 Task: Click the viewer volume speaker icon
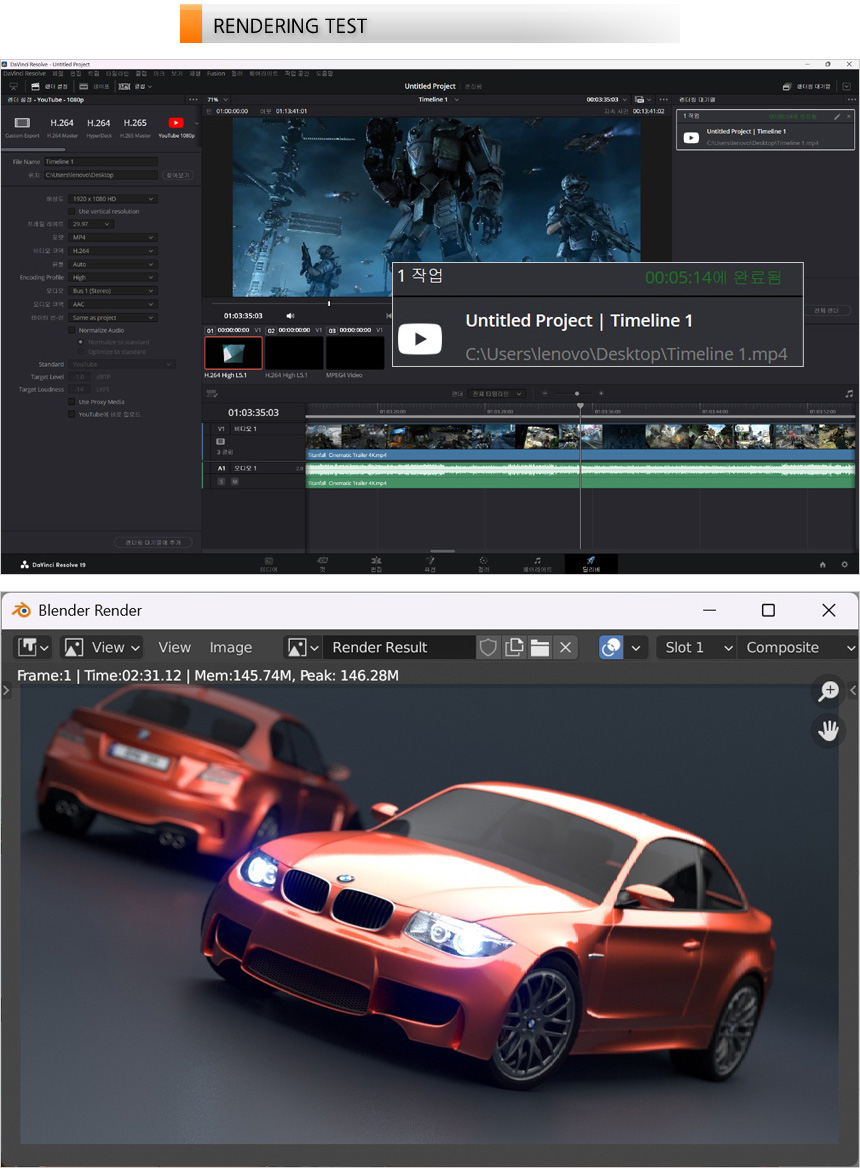pyautogui.click(x=290, y=315)
